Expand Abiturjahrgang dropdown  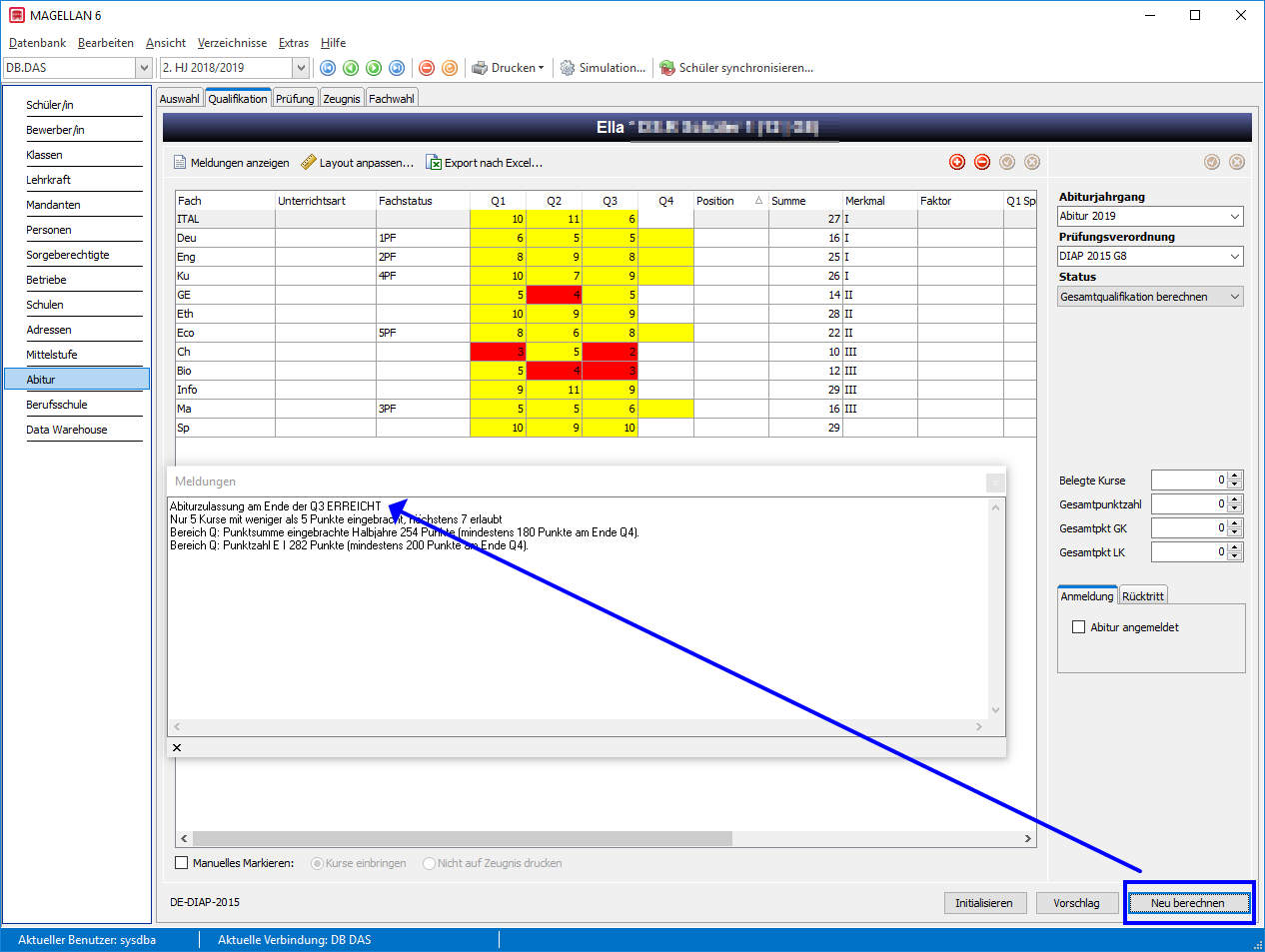tap(1235, 217)
